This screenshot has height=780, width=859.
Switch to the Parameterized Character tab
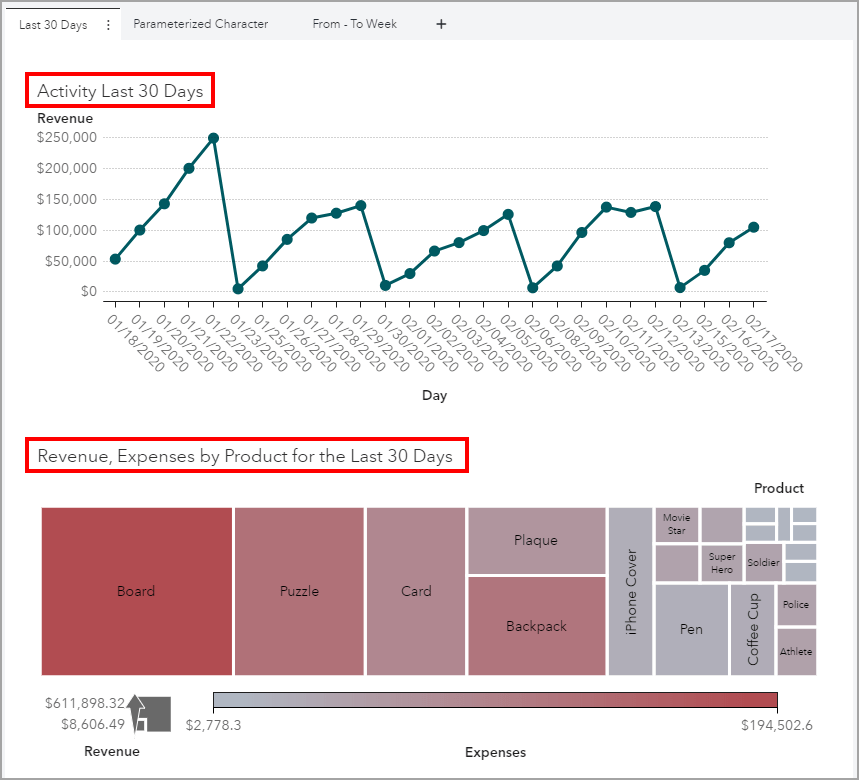click(x=200, y=23)
